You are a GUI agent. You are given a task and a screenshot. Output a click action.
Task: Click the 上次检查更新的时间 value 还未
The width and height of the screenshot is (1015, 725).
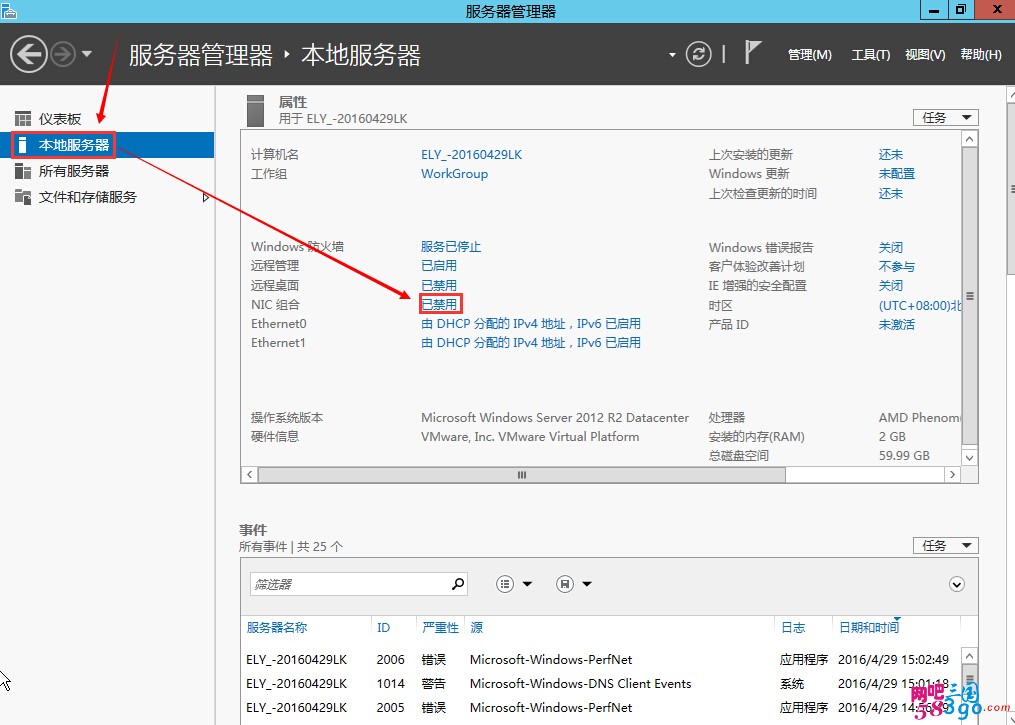[x=891, y=193]
